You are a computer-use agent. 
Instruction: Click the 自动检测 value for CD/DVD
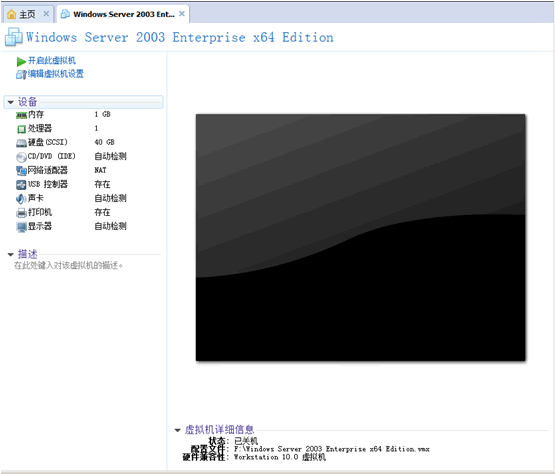point(110,156)
